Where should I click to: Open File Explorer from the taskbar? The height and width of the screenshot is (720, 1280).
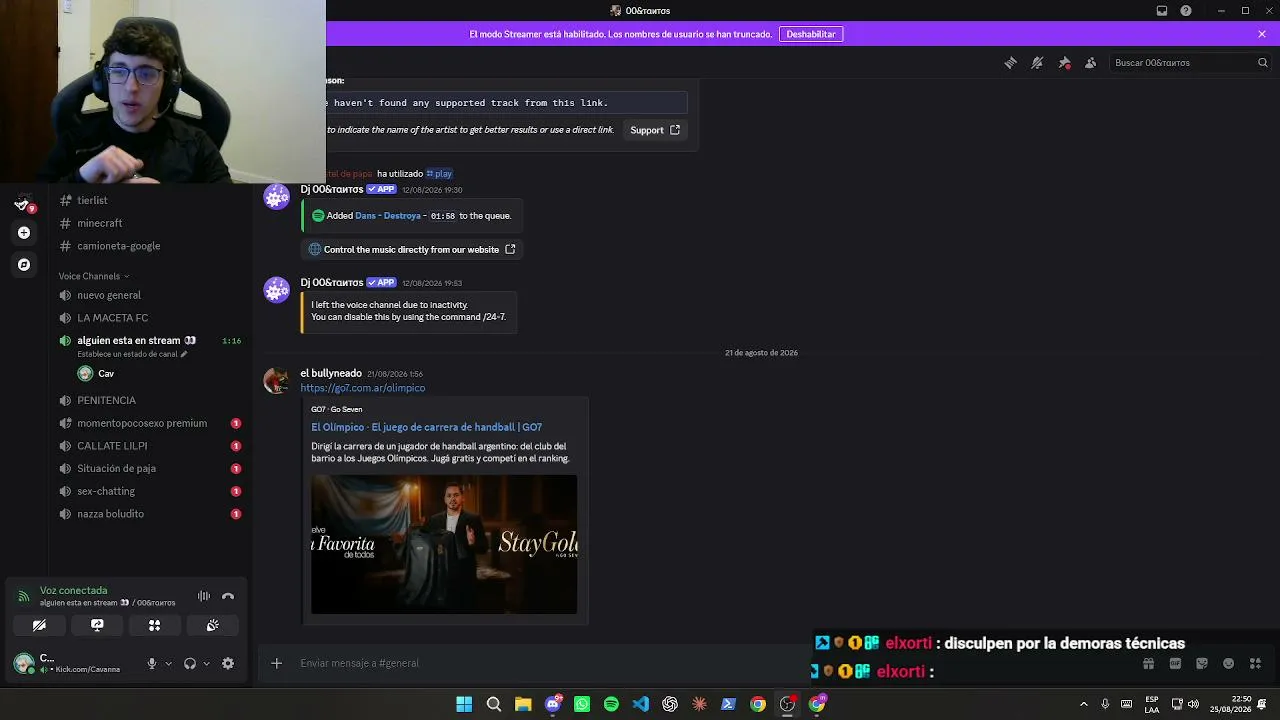click(x=523, y=704)
